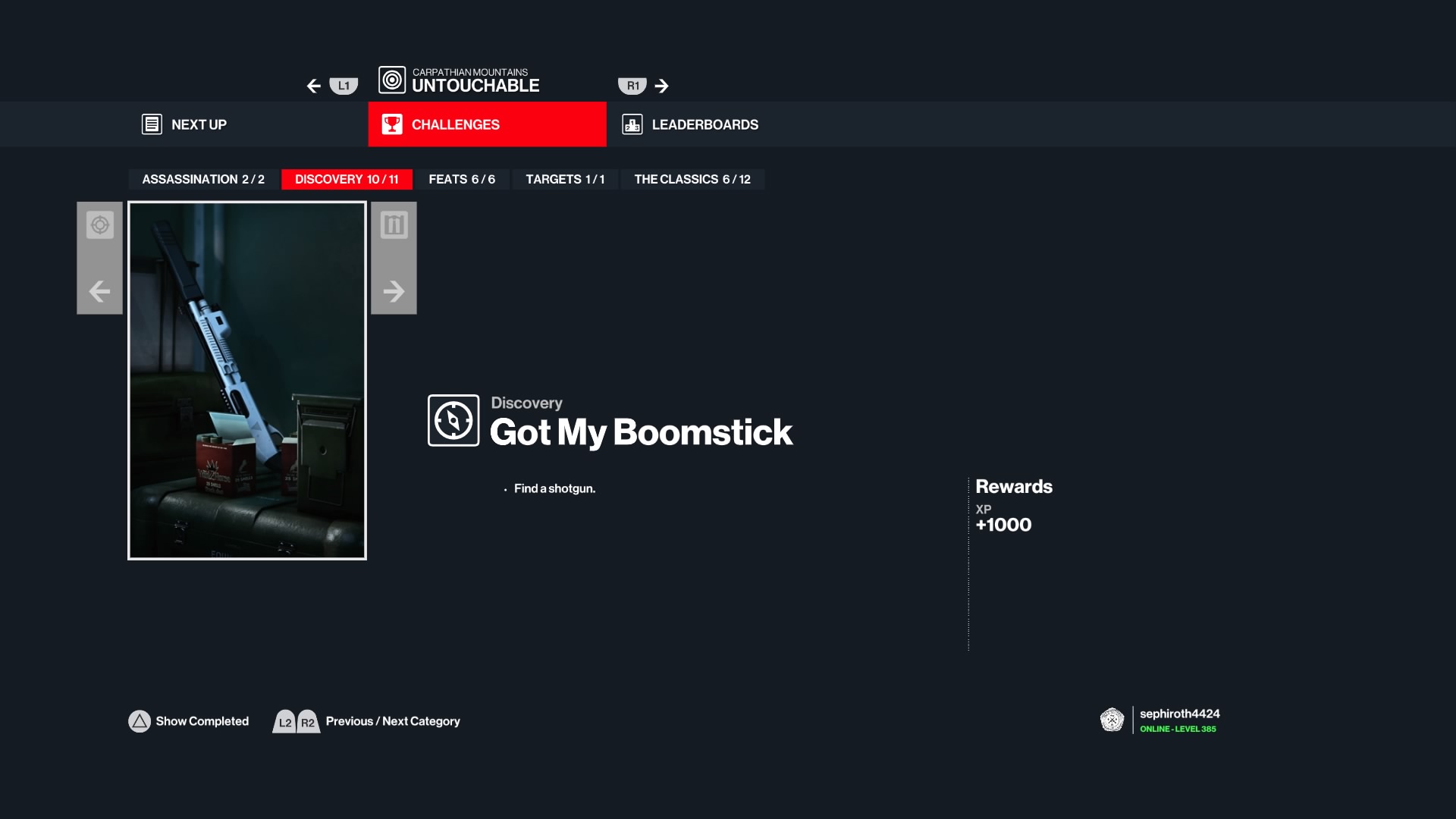1456x819 pixels.
Task: Click the Discovery compass icon
Action: 453,420
